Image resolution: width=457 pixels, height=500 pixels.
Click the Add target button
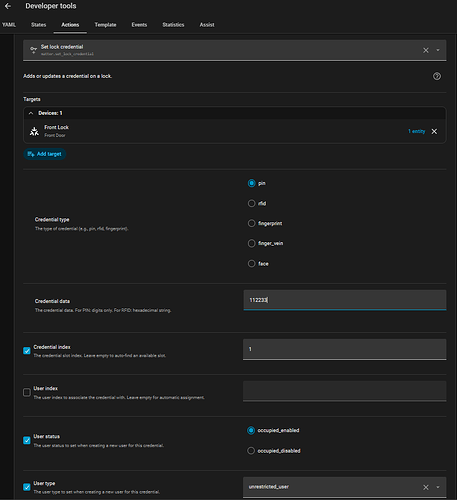[45, 154]
